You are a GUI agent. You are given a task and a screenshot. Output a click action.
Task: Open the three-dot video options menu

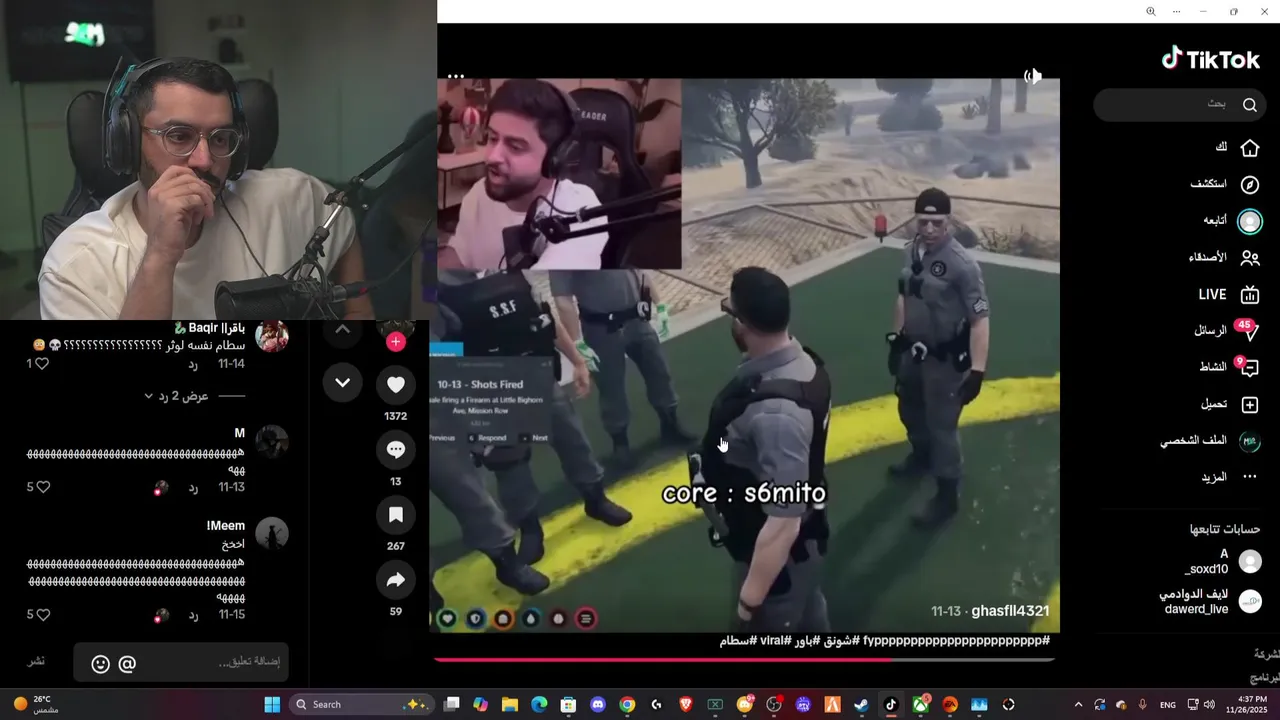(456, 76)
